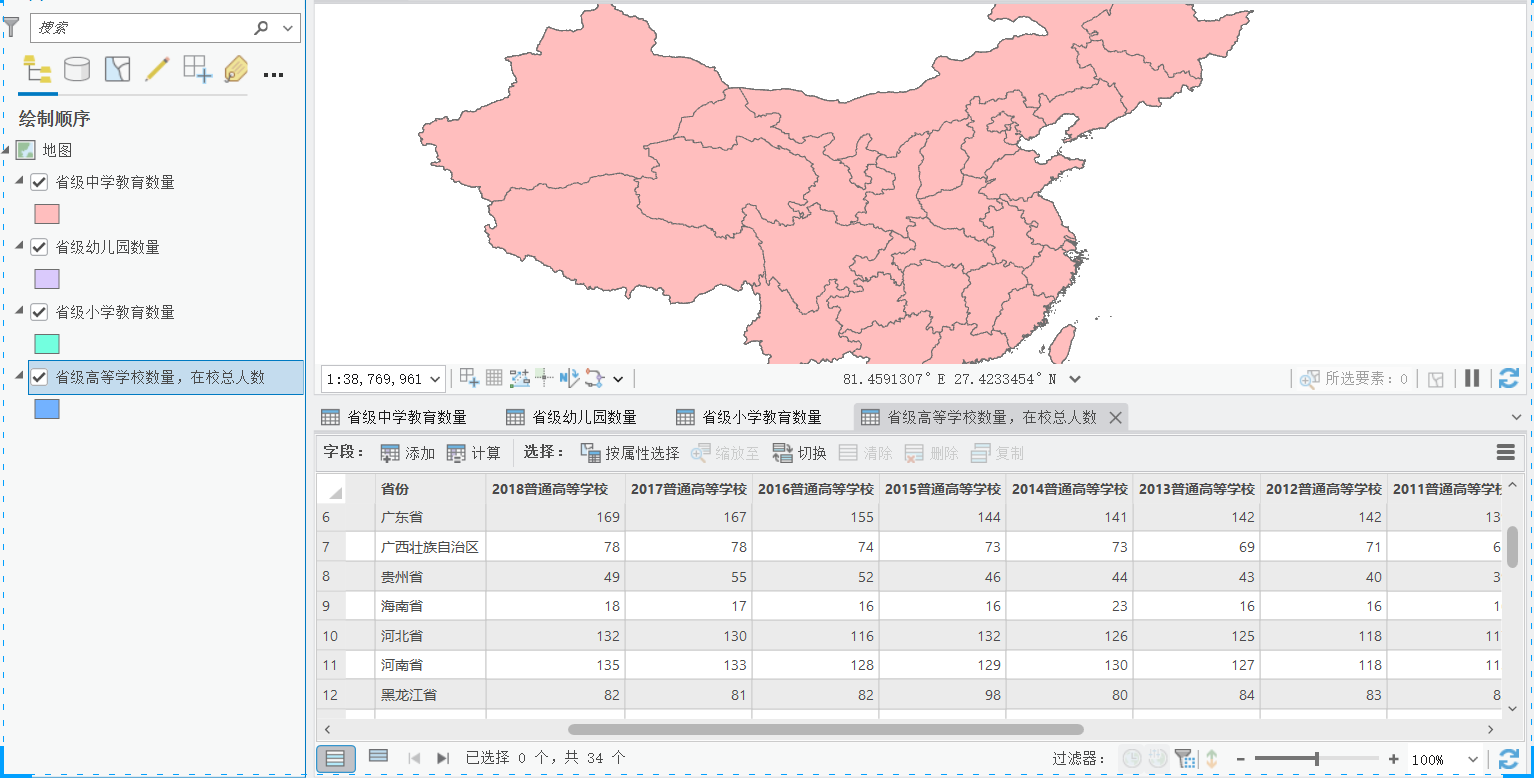The width and height of the screenshot is (1534, 778).
Task: Click the filter by extent funnel icon
Action: point(1183,759)
